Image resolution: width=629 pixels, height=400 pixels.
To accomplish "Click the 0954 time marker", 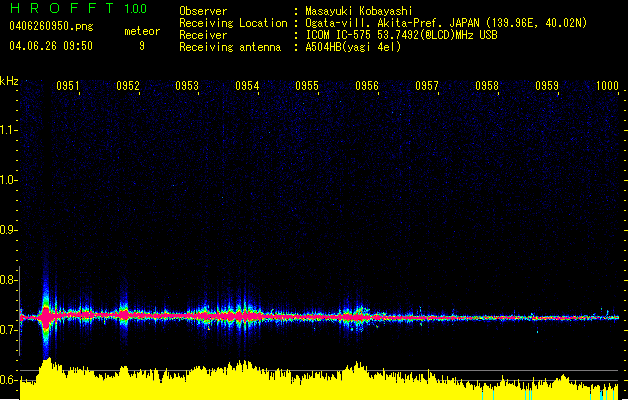I will pyautogui.click(x=247, y=85).
